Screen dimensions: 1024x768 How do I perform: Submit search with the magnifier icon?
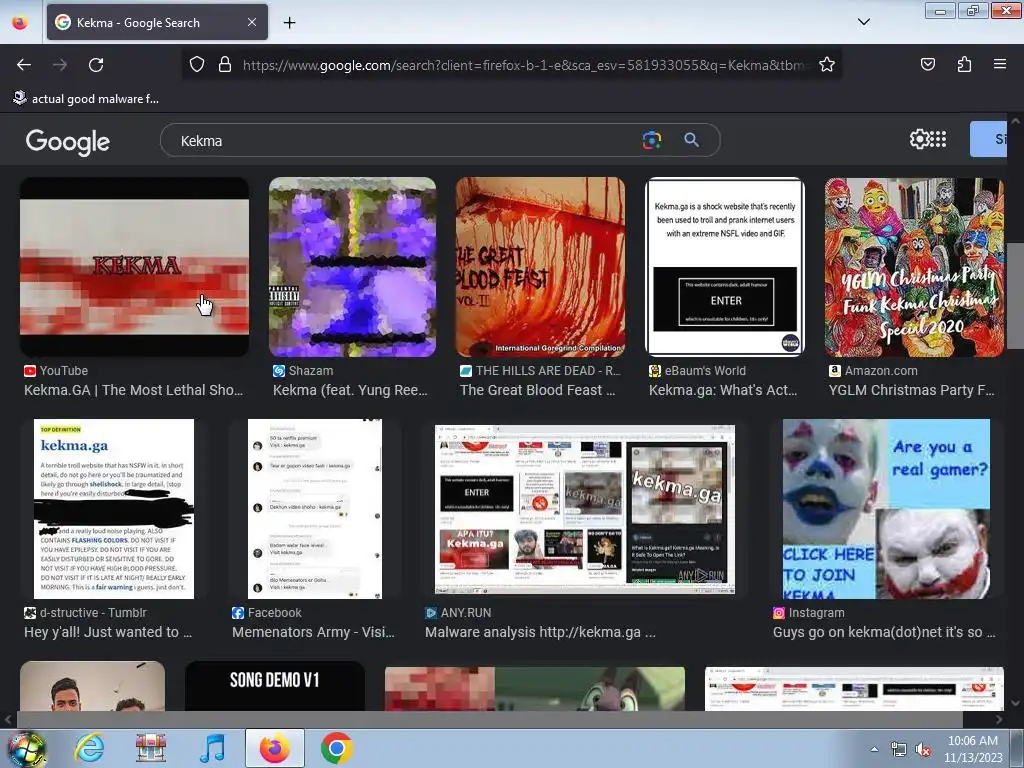point(691,140)
